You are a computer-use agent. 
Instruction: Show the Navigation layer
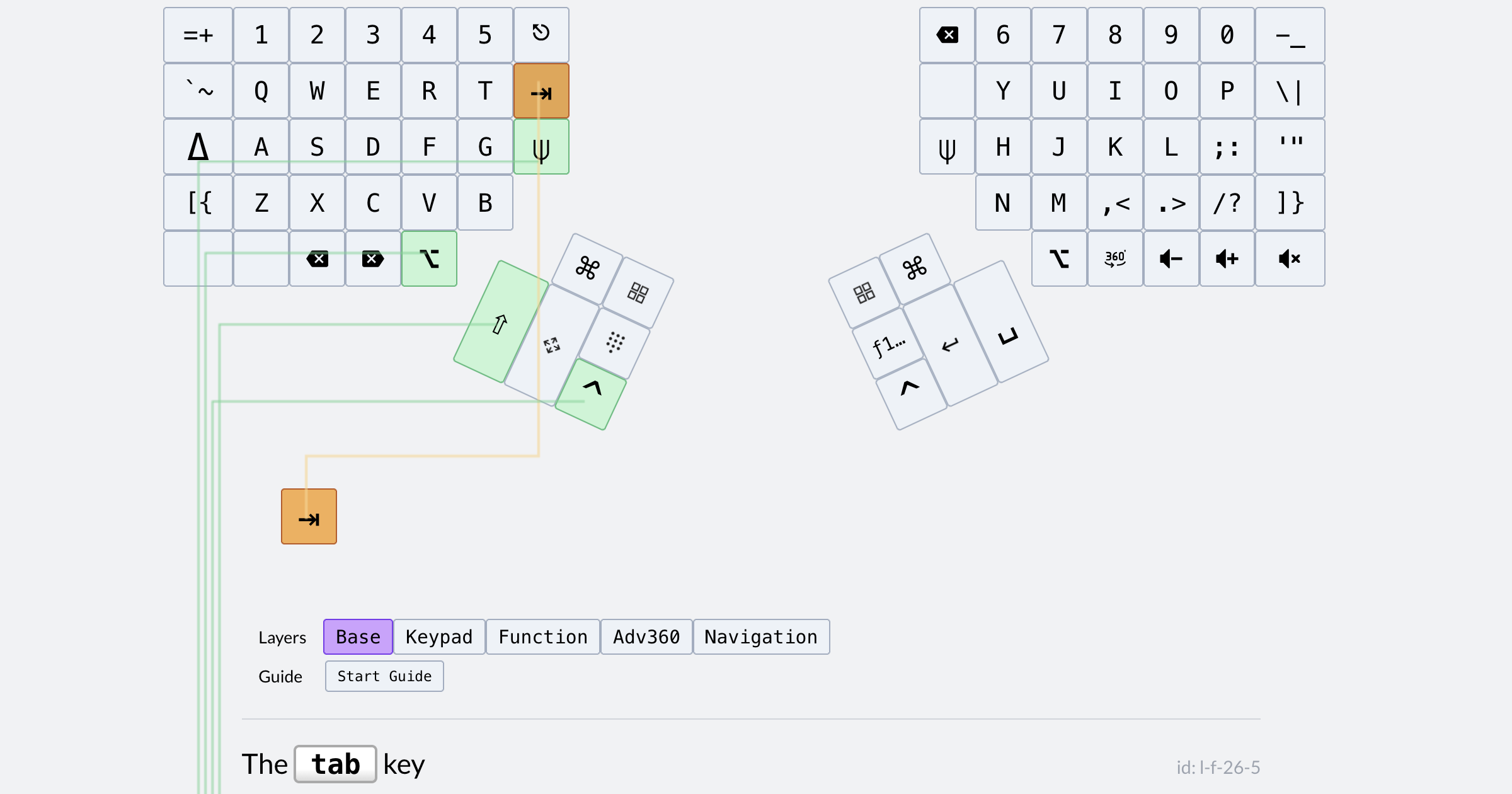pos(761,637)
